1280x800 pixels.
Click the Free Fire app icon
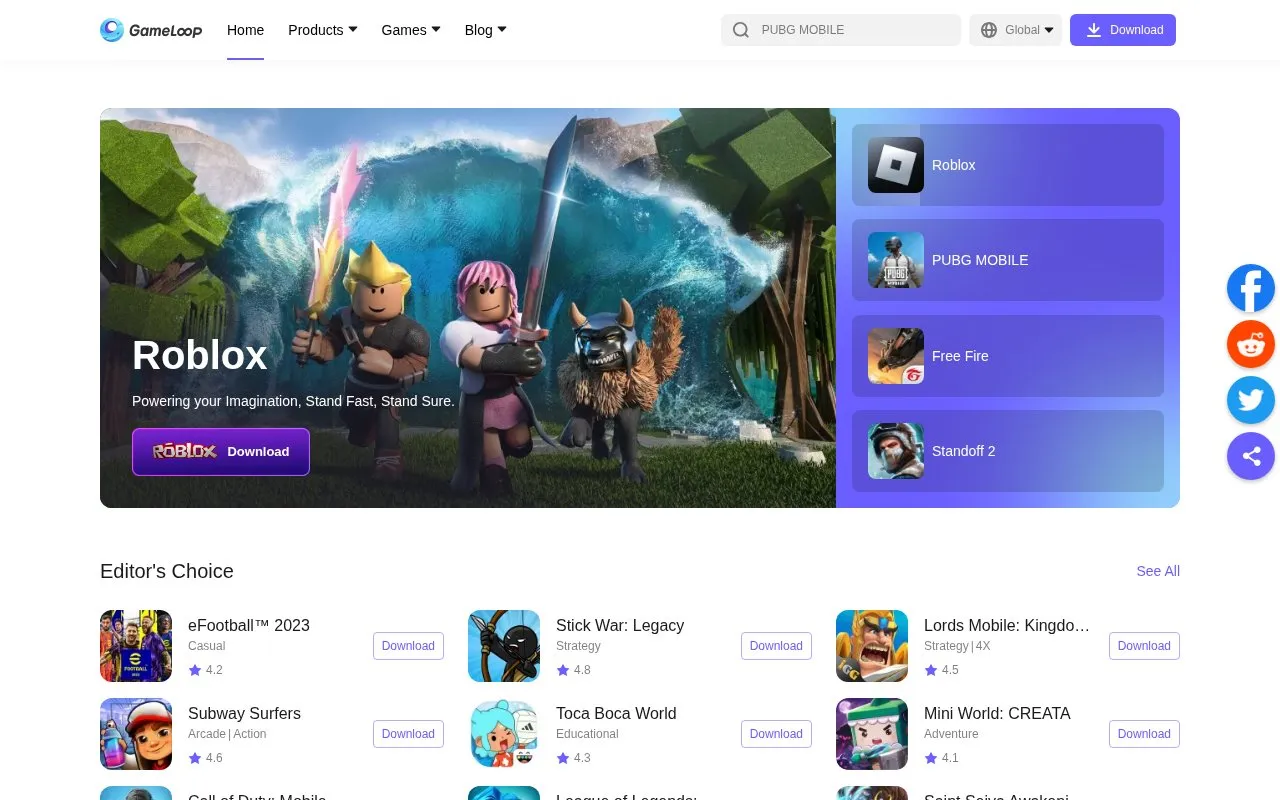pyautogui.click(x=896, y=356)
